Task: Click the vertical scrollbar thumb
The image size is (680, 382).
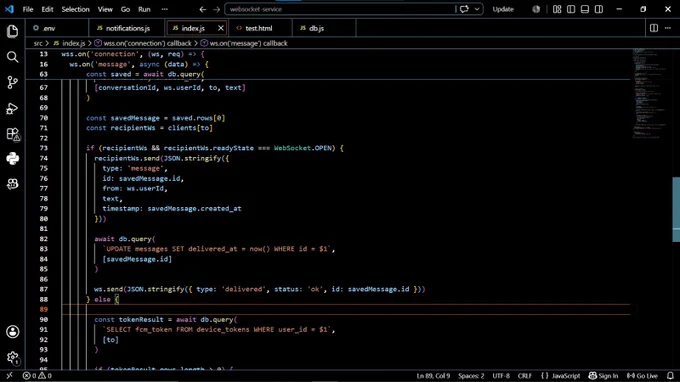Action: pos(676,209)
